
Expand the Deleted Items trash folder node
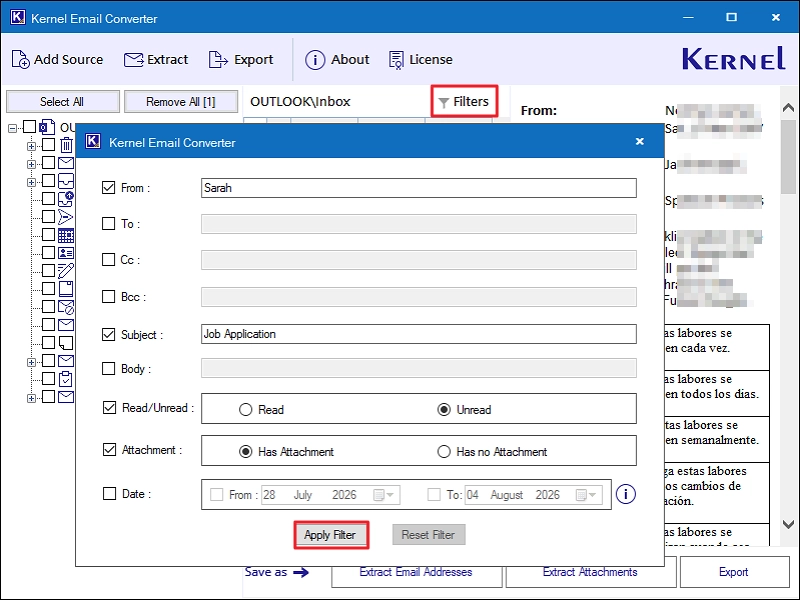[x=31, y=146]
